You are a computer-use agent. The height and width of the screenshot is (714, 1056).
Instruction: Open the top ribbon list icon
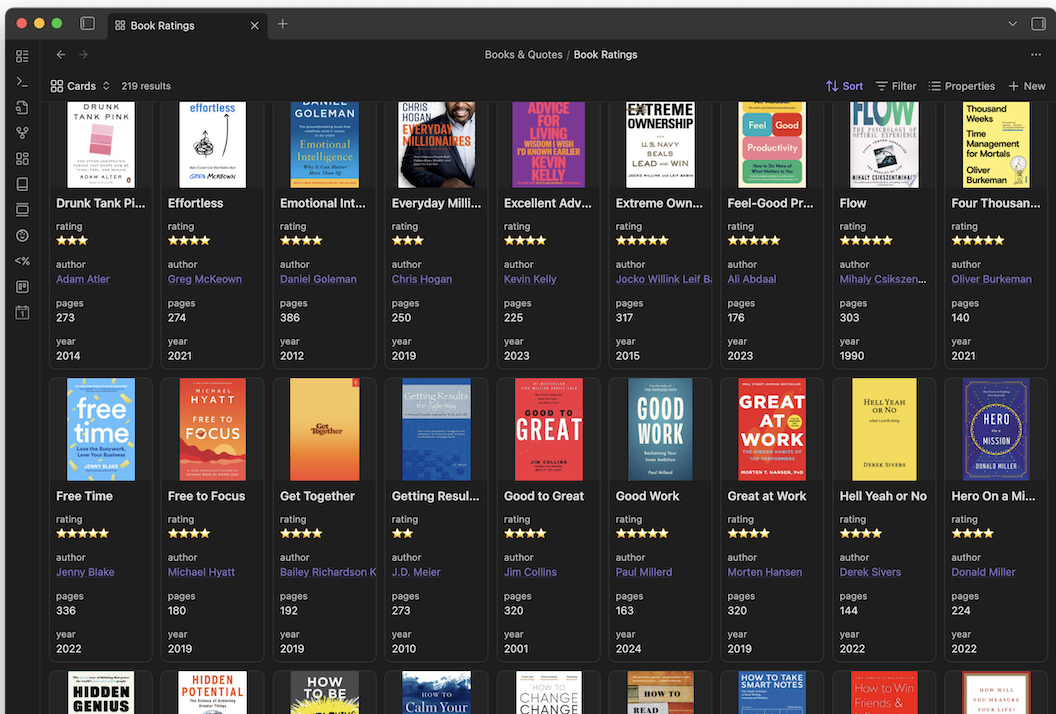coord(22,56)
